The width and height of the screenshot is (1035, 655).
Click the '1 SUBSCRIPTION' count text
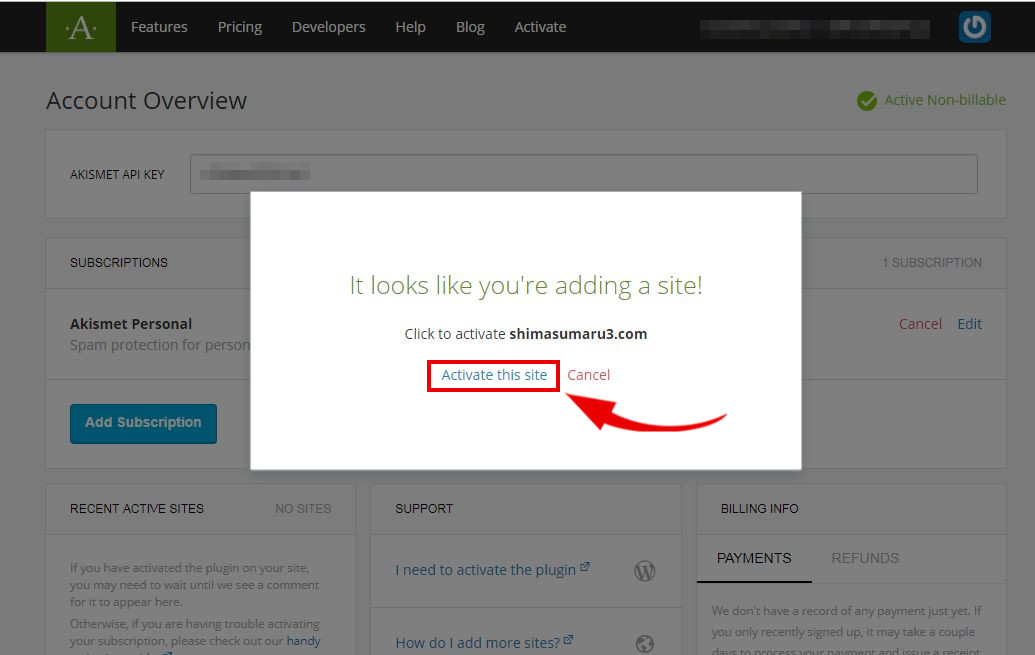[932, 263]
